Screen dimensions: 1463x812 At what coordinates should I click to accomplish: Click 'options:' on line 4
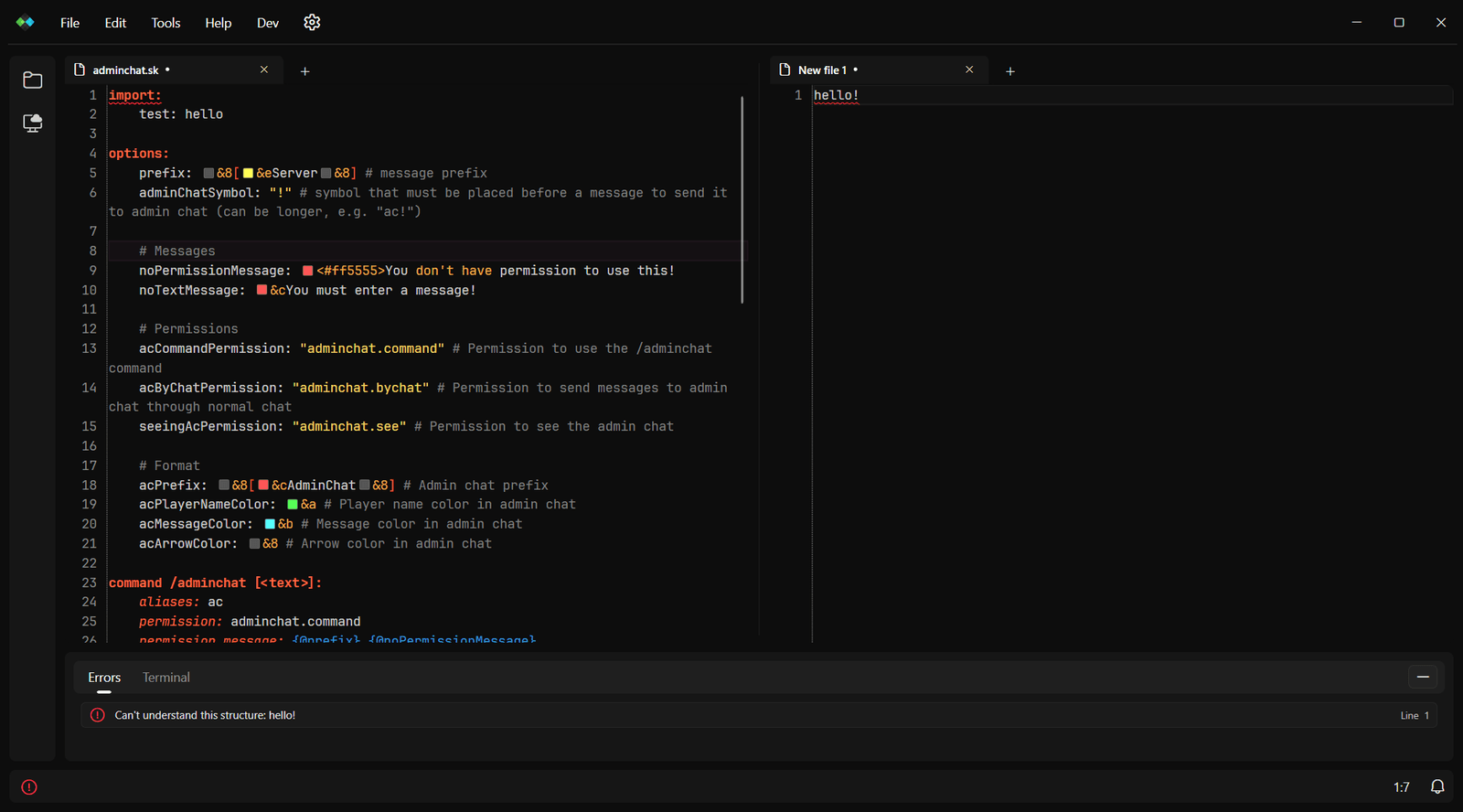point(139,154)
